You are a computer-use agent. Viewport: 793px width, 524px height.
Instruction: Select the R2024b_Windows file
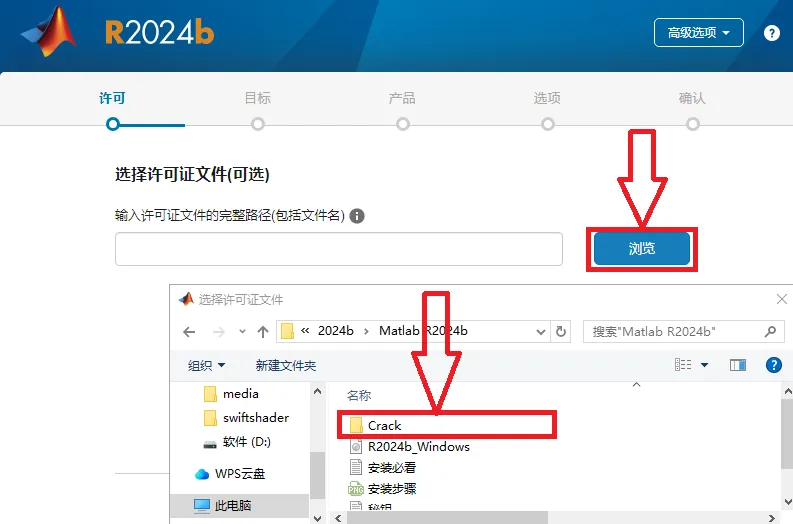pyautogui.click(x=410, y=447)
